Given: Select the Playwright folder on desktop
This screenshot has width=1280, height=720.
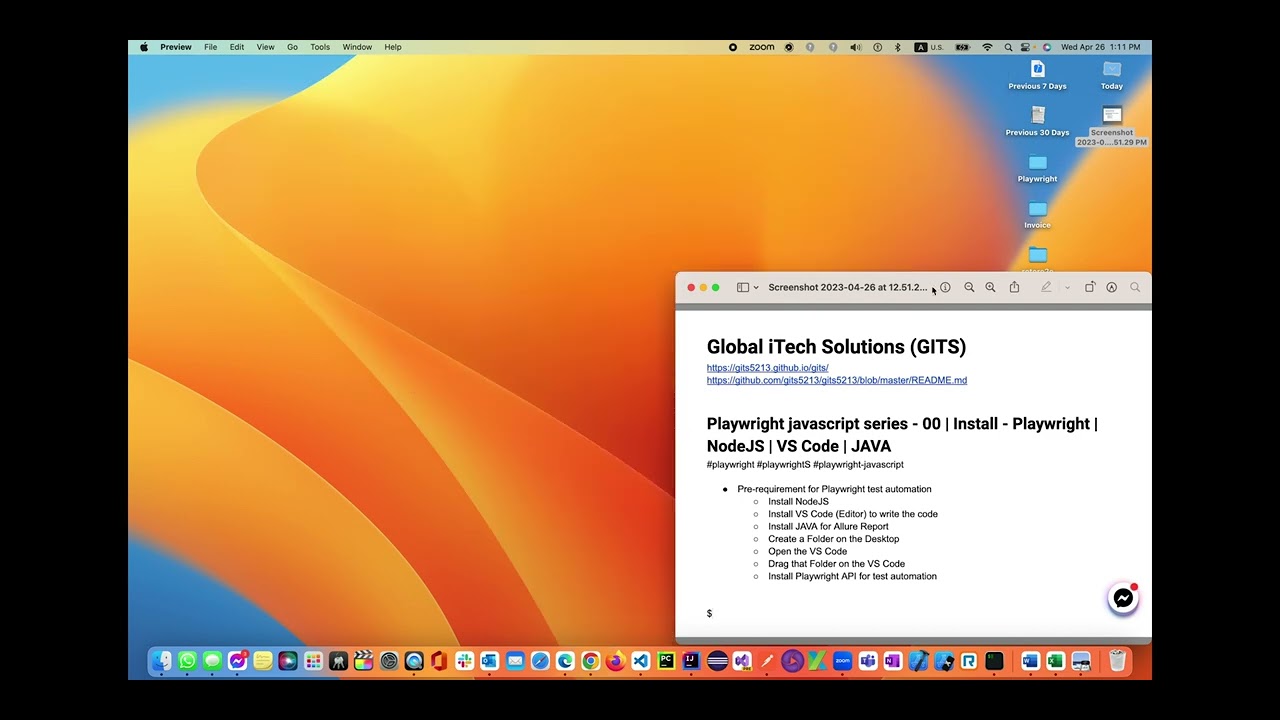Looking at the screenshot, I should click(x=1037, y=167).
